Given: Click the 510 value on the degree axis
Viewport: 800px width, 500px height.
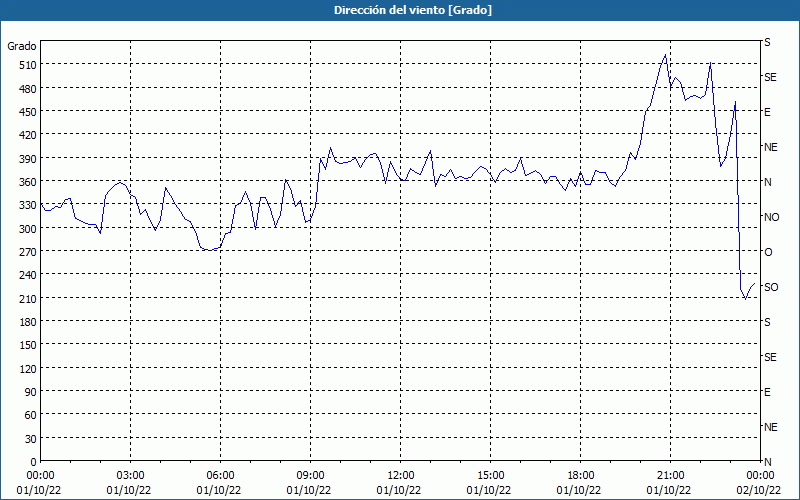Looking at the screenshot, I should tap(28, 65).
